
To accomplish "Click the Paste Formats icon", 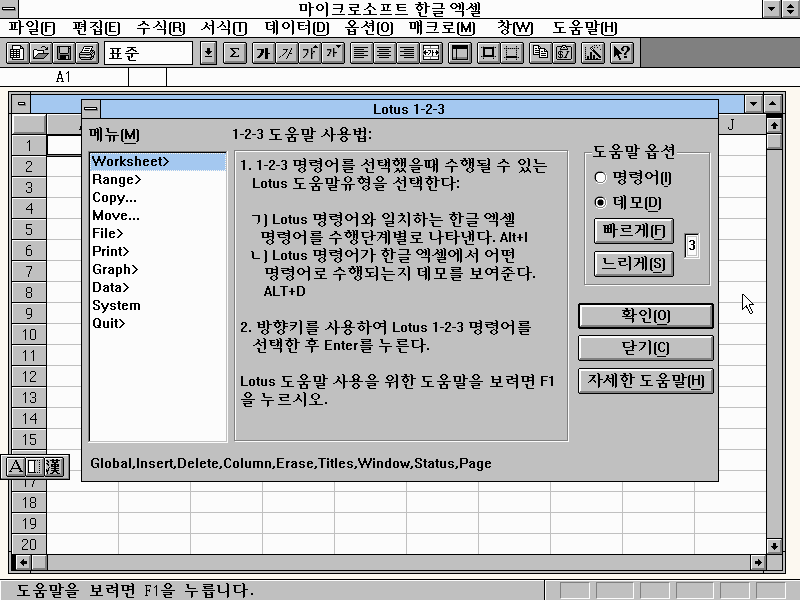I will [x=564, y=53].
